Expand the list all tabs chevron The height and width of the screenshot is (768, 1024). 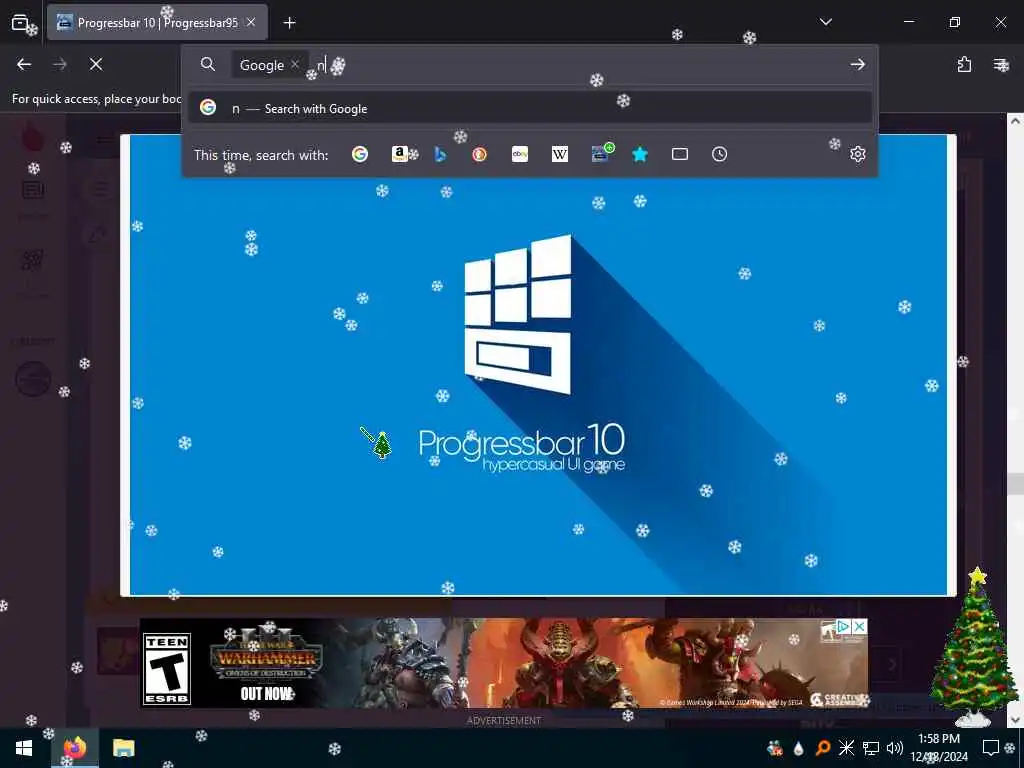pos(825,22)
